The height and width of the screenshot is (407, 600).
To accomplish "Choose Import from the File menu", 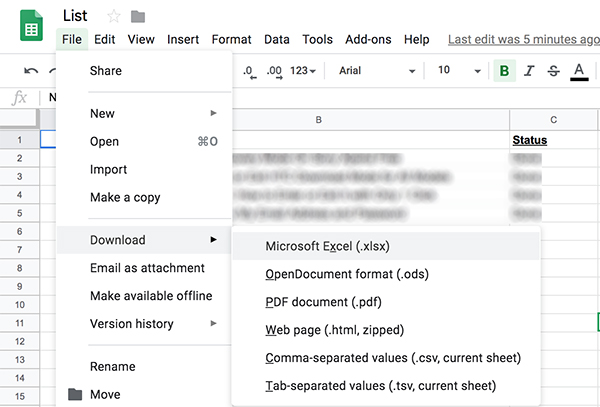I will (144, 169).
